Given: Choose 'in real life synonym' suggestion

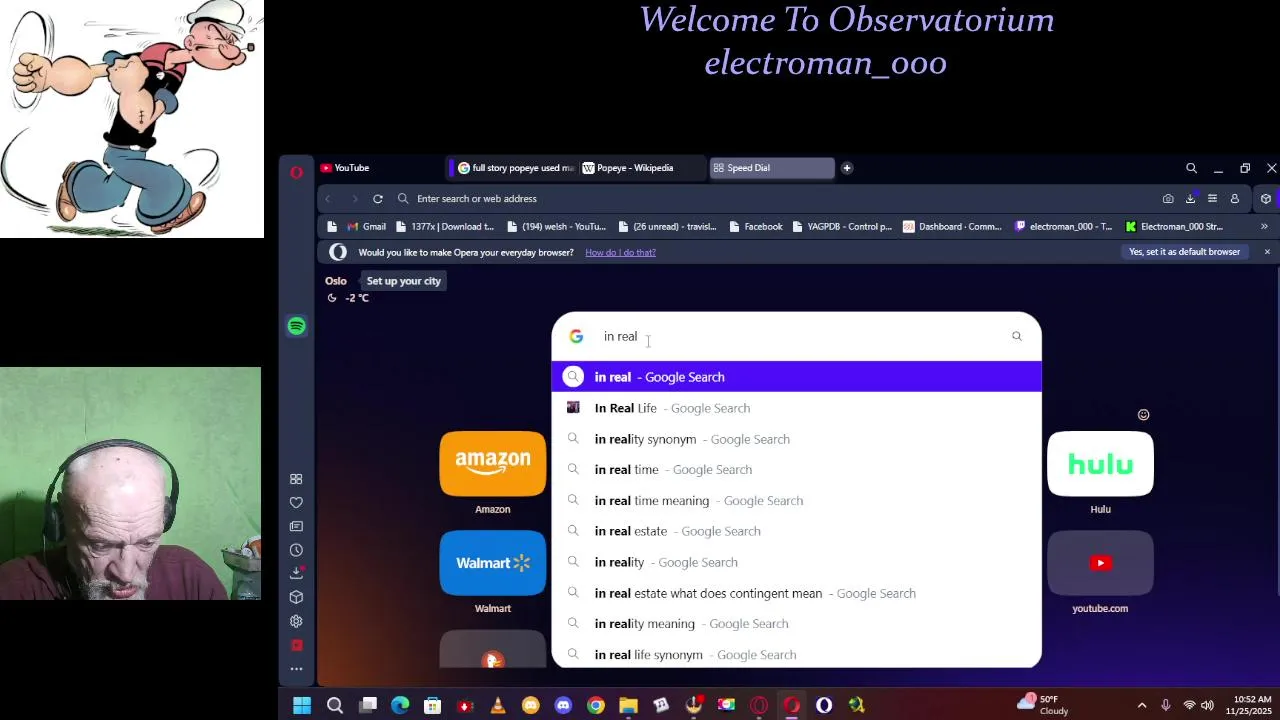Looking at the screenshot, I should click(x=796, y=655).
